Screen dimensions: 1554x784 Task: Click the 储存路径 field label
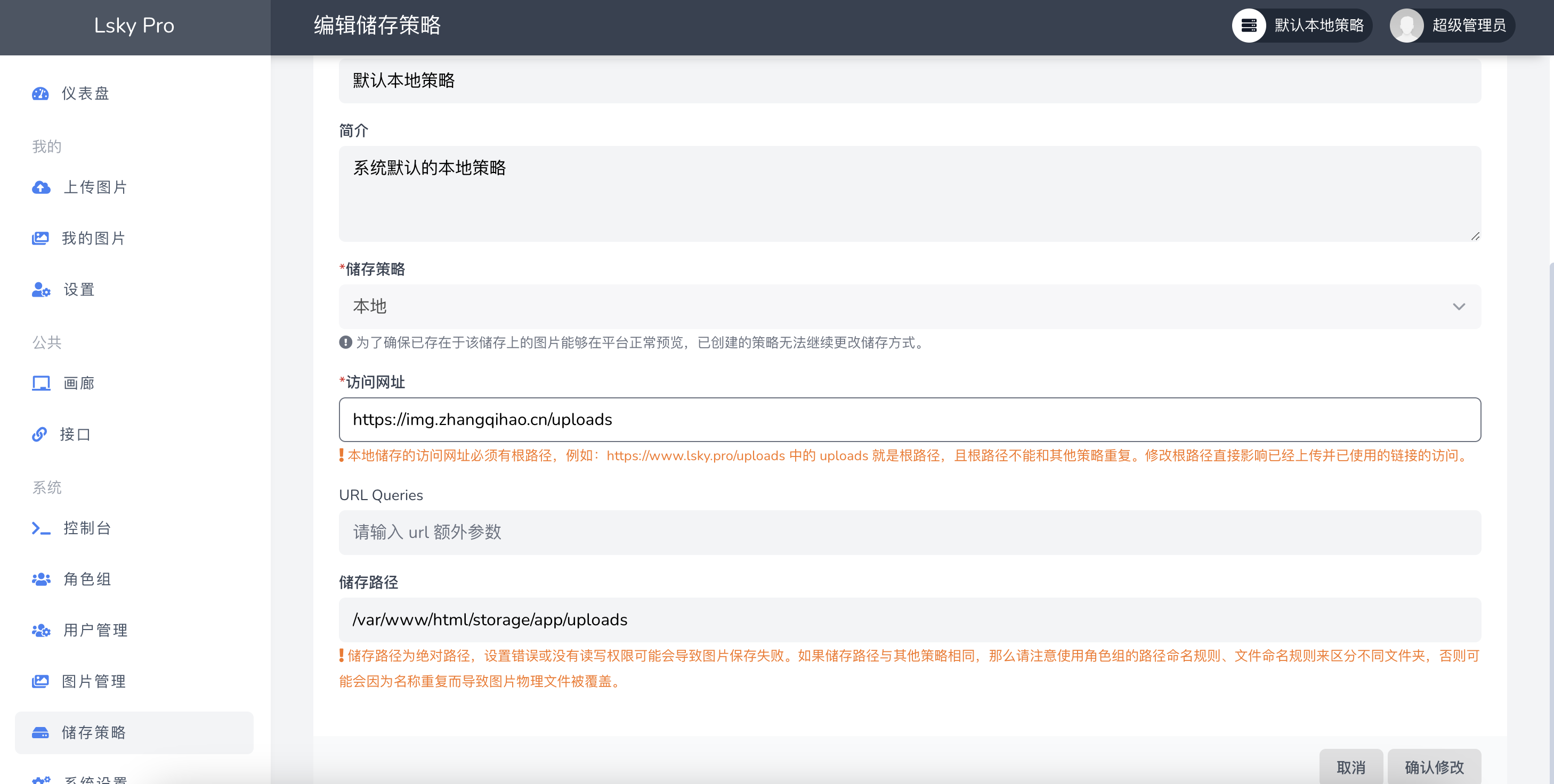click(368, 582)
